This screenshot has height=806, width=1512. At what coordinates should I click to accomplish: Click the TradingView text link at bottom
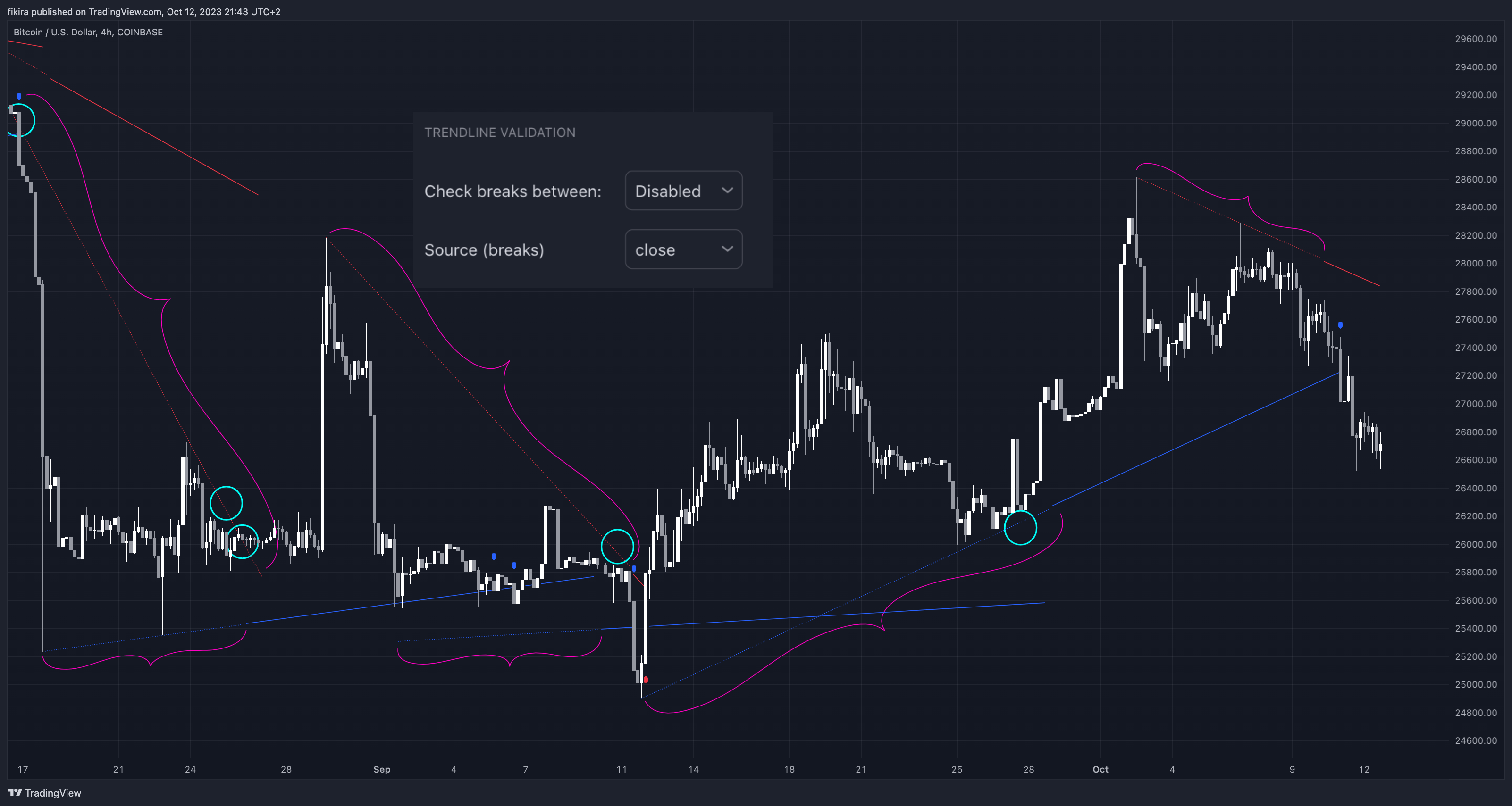tap(53, 793)
